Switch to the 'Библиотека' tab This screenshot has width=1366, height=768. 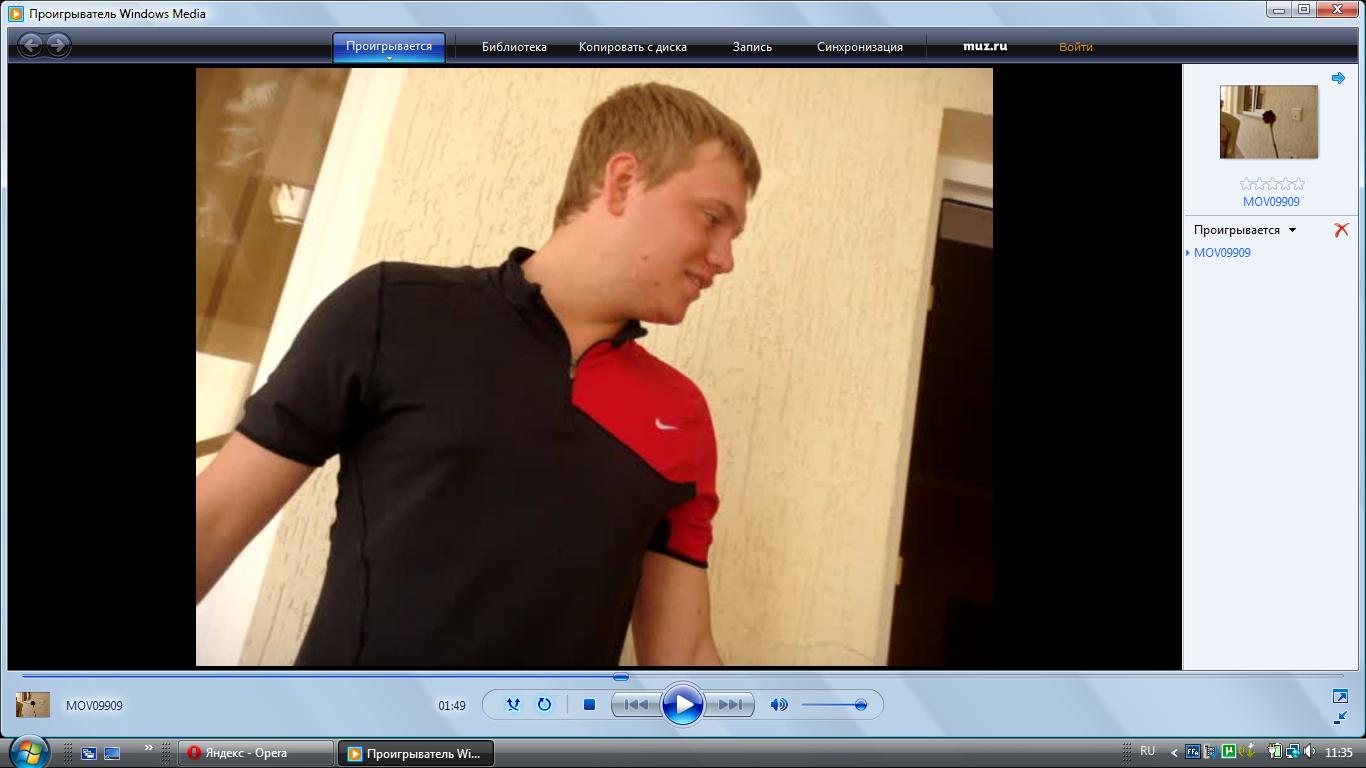514,47
